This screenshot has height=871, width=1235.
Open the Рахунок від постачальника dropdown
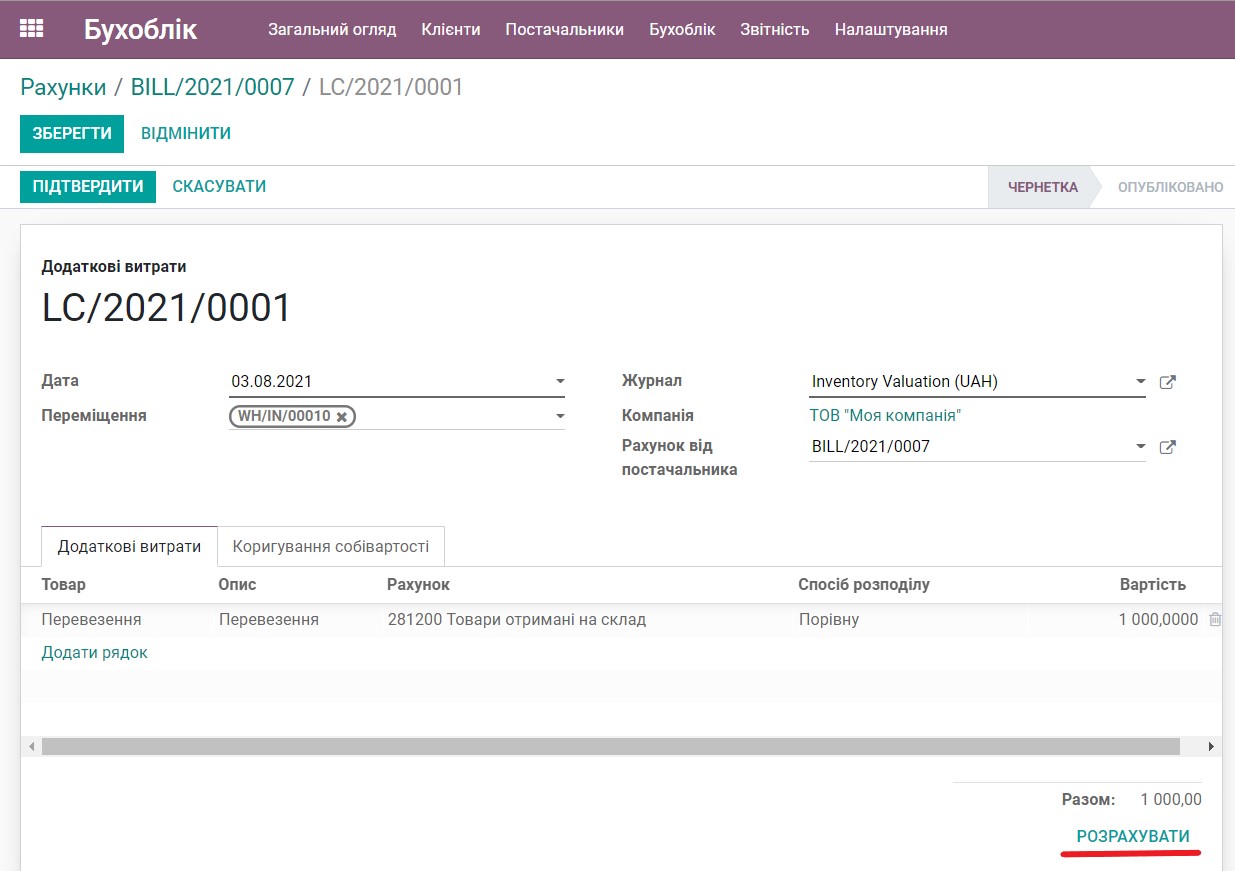[x=1140, y=446]
